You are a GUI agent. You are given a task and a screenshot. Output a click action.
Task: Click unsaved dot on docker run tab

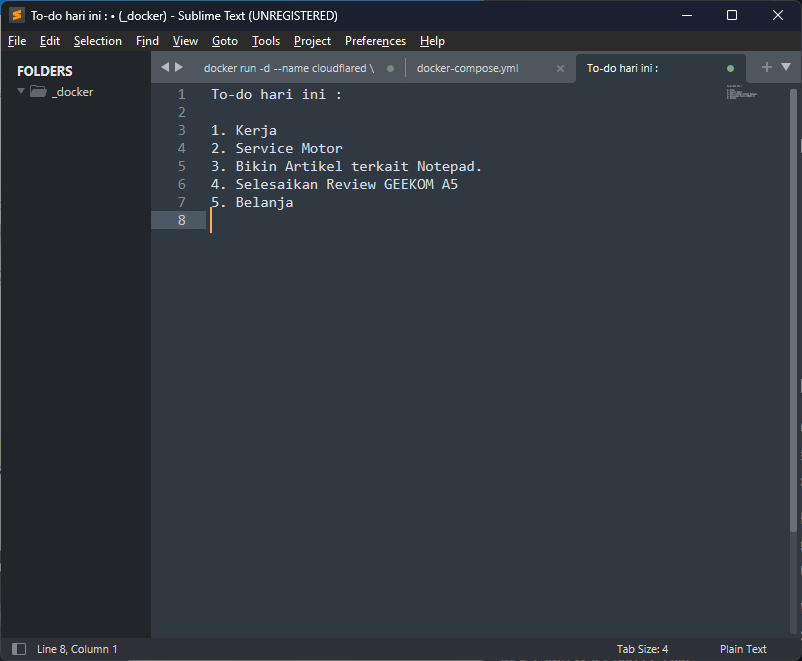coord(390,69)
